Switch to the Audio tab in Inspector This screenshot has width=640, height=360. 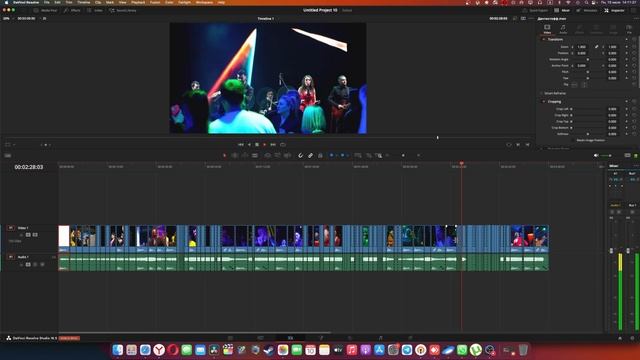point(563,29)
